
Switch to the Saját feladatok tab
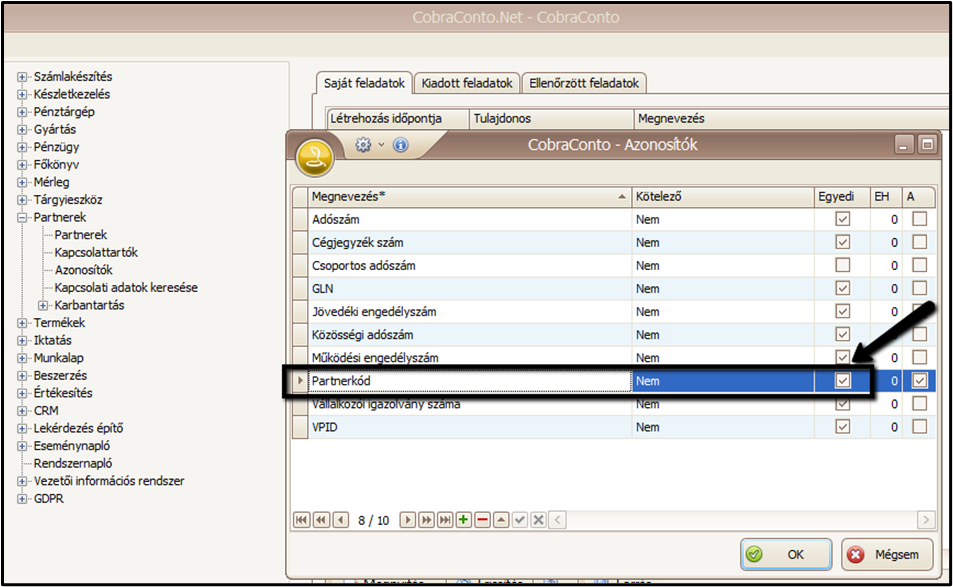click(x=364, y=83)
